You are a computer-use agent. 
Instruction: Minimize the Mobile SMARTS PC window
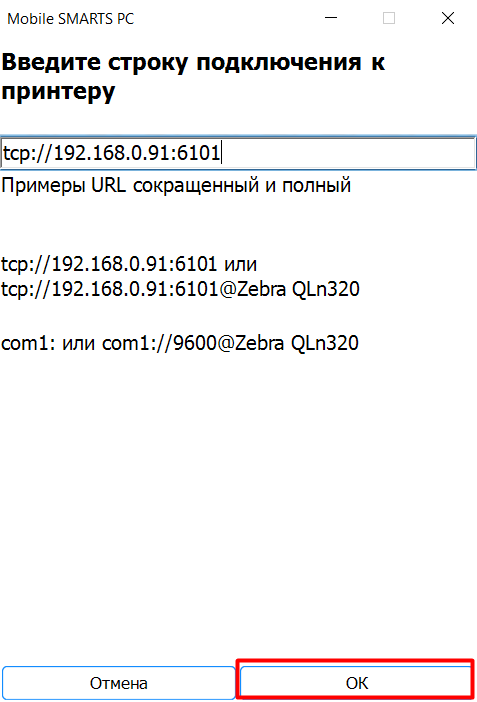(331, 18)
